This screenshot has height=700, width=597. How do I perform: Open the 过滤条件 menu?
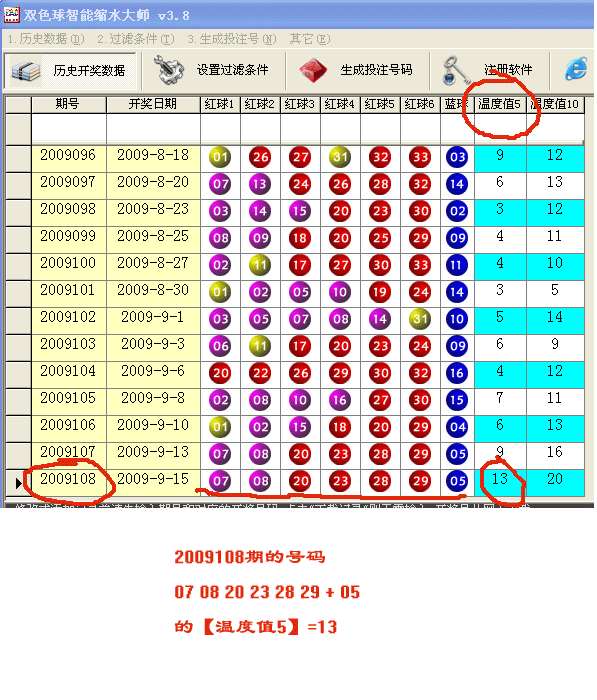pos(136,39)
